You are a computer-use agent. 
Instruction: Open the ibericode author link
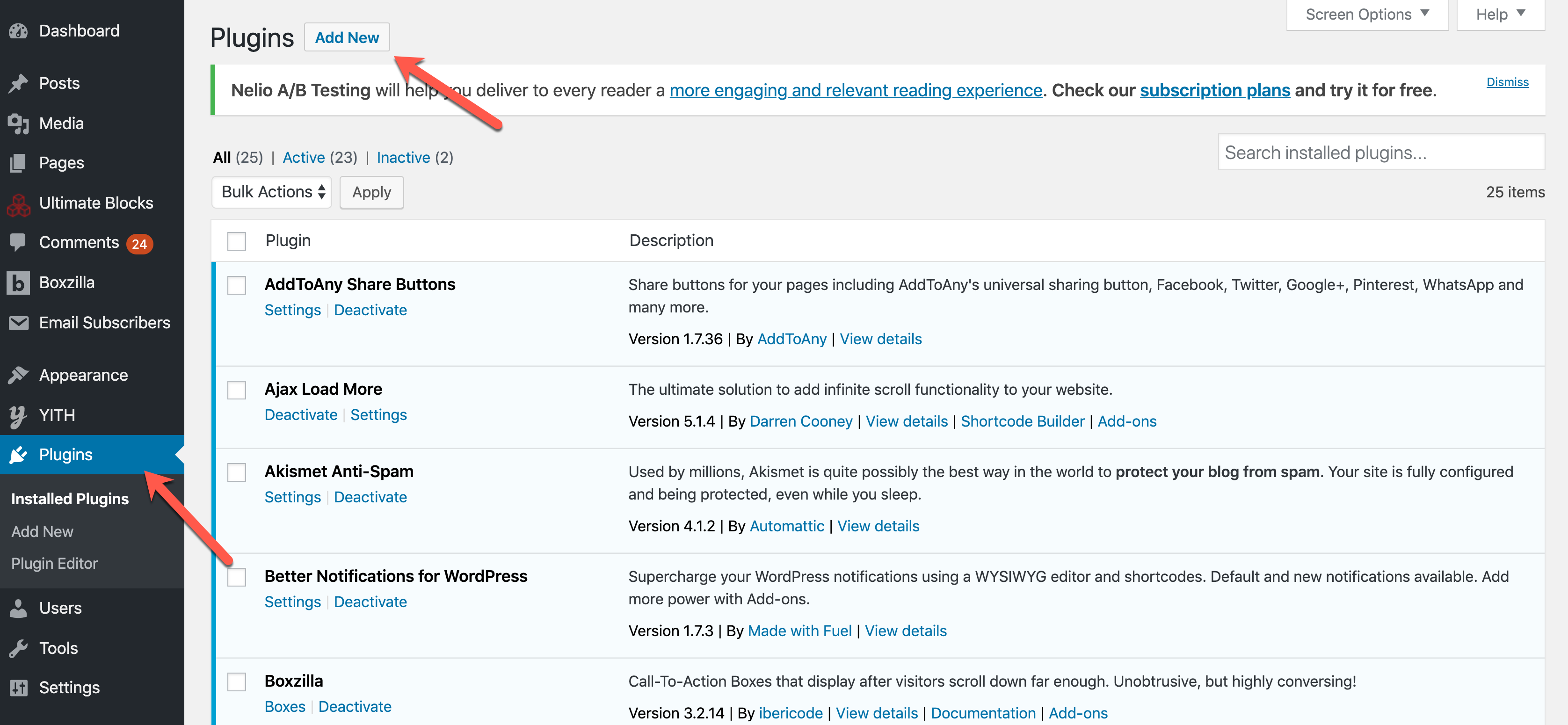pos(790,713)
